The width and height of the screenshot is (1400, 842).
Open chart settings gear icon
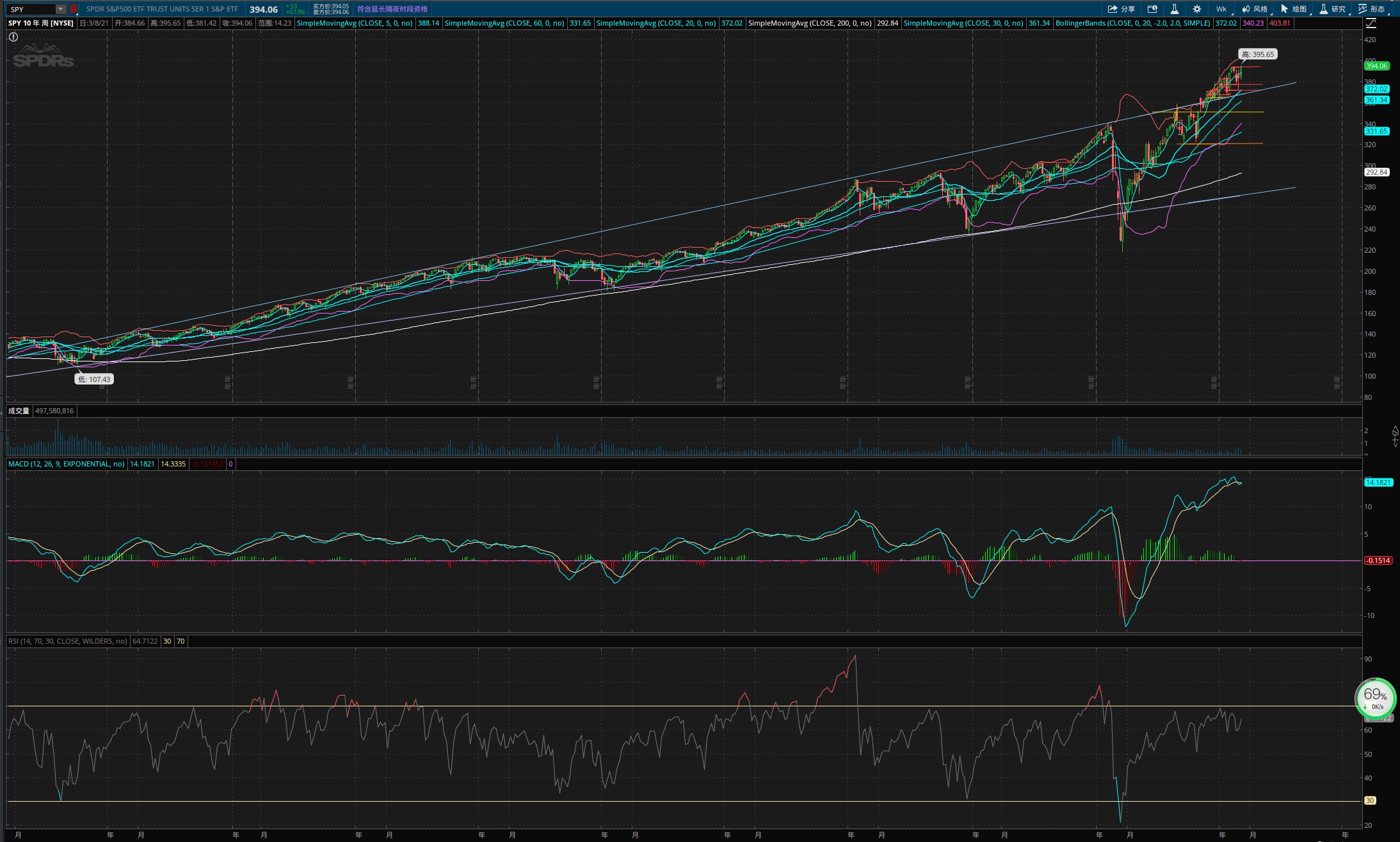(1197, 9)
